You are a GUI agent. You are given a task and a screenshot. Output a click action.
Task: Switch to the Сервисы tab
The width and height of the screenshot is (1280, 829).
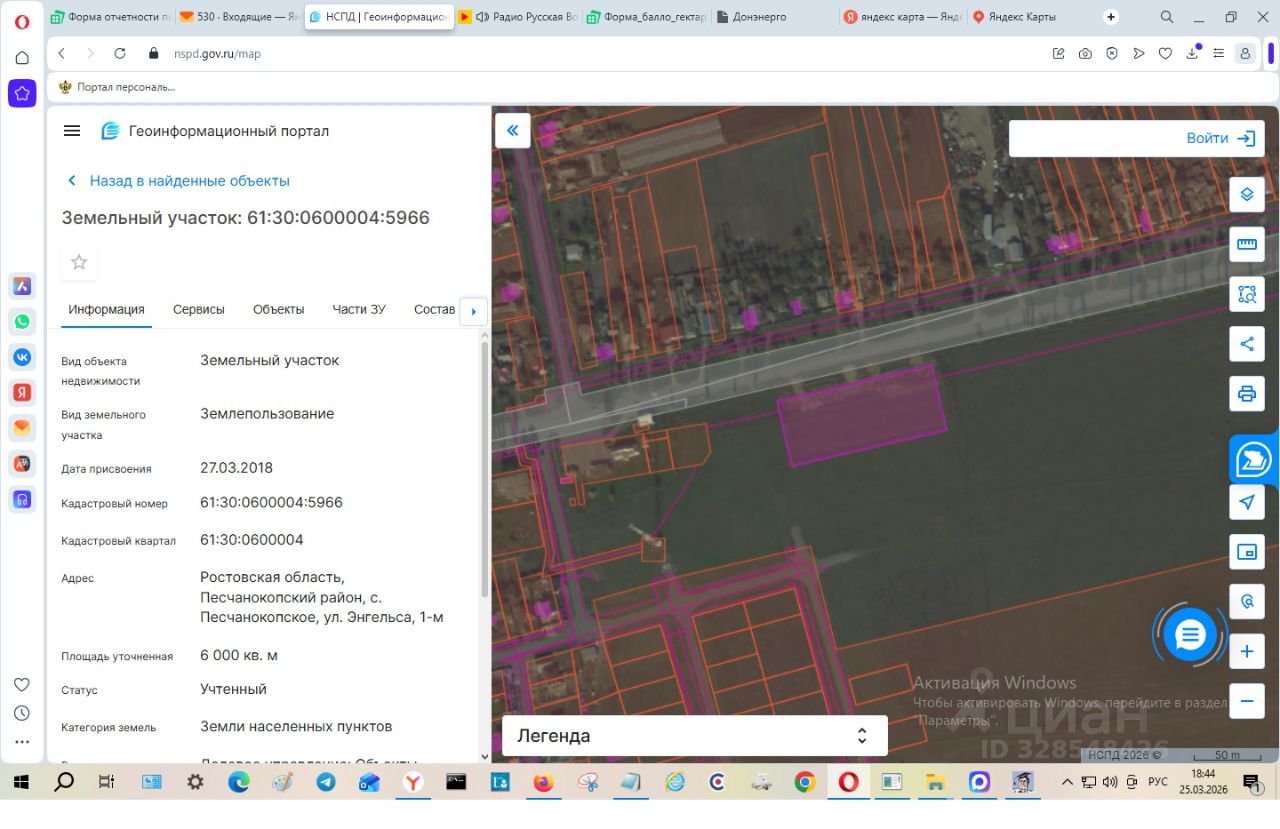pyautogui.click(x=198, y=309)
